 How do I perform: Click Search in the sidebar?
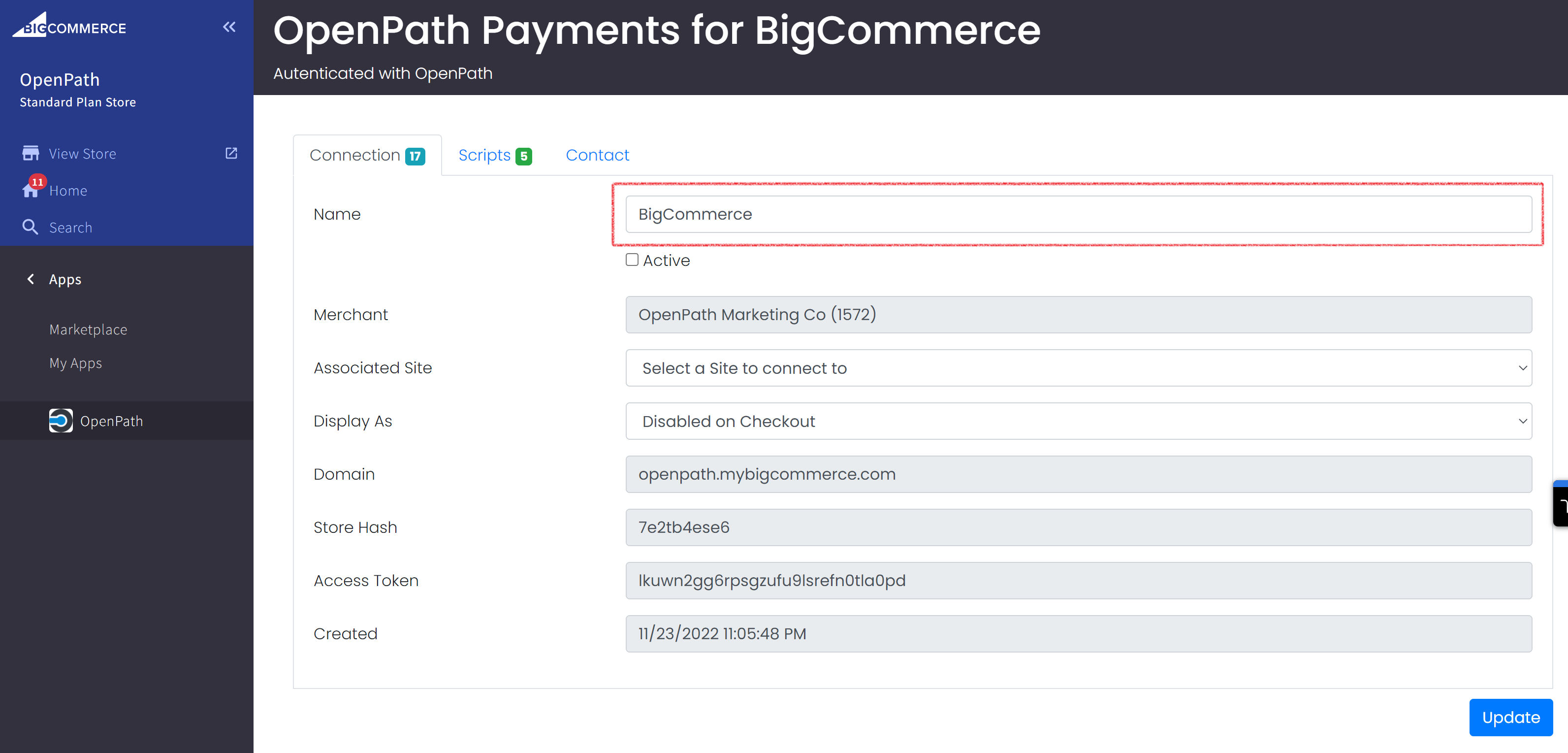(70, 227)
